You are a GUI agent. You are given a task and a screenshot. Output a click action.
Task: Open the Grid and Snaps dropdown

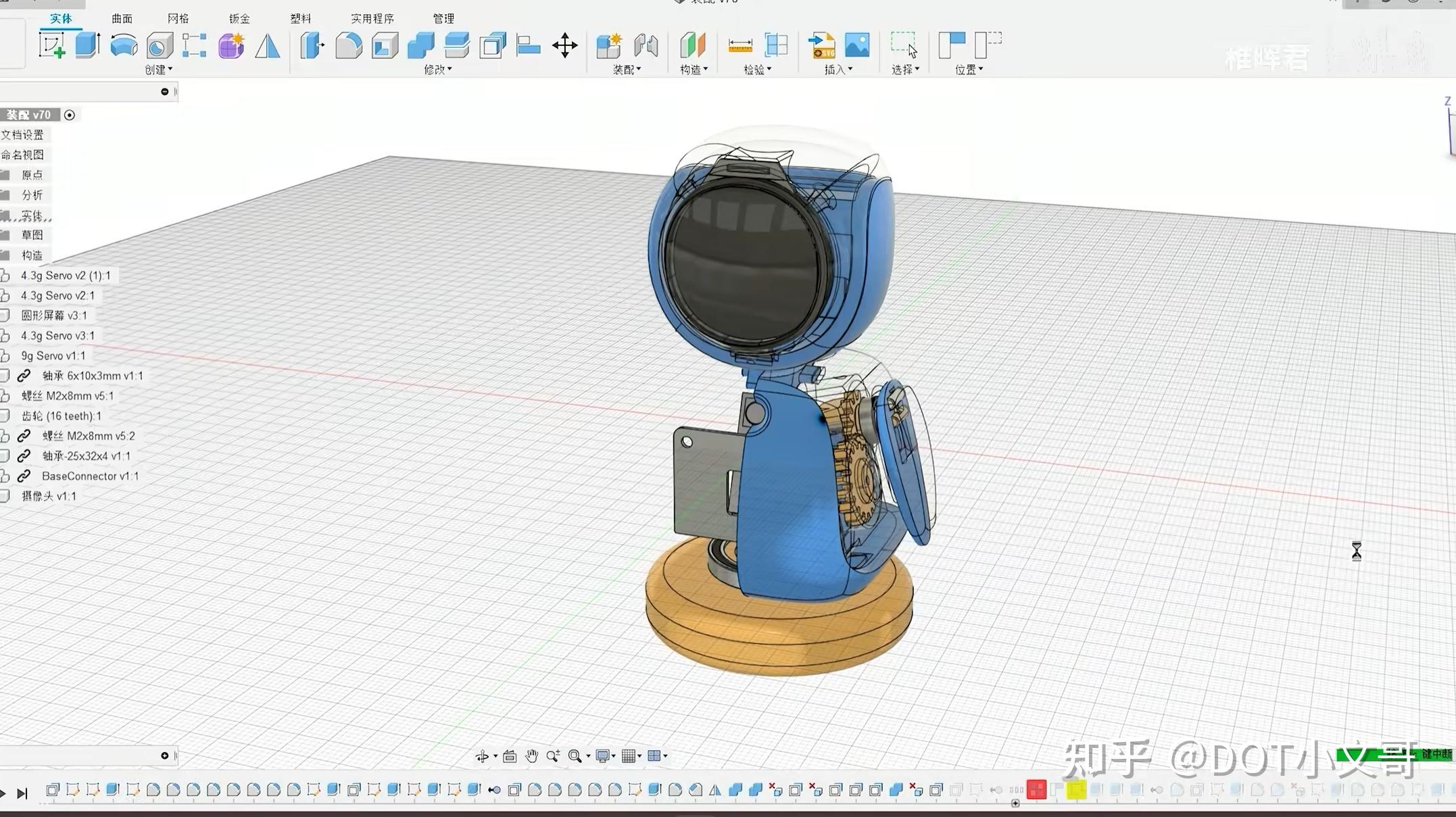pos(631,756)
